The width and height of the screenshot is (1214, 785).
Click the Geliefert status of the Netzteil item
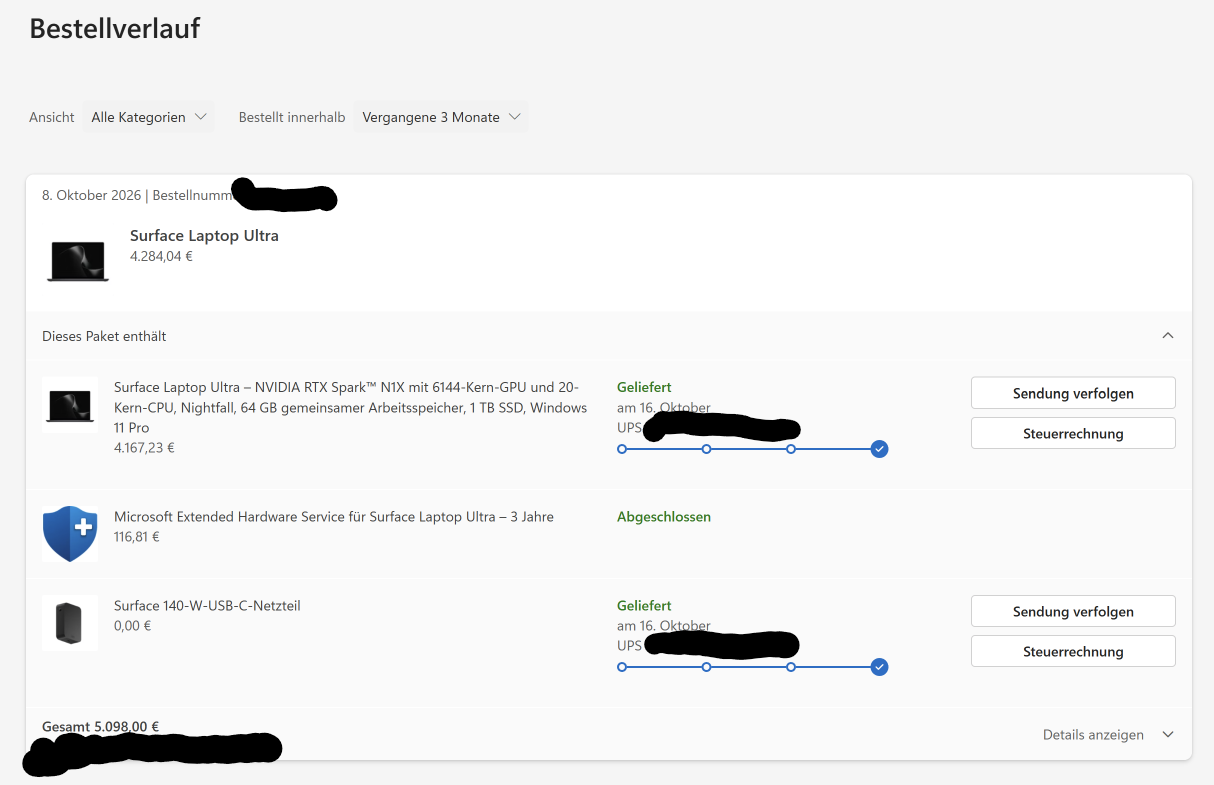[644, 606]
